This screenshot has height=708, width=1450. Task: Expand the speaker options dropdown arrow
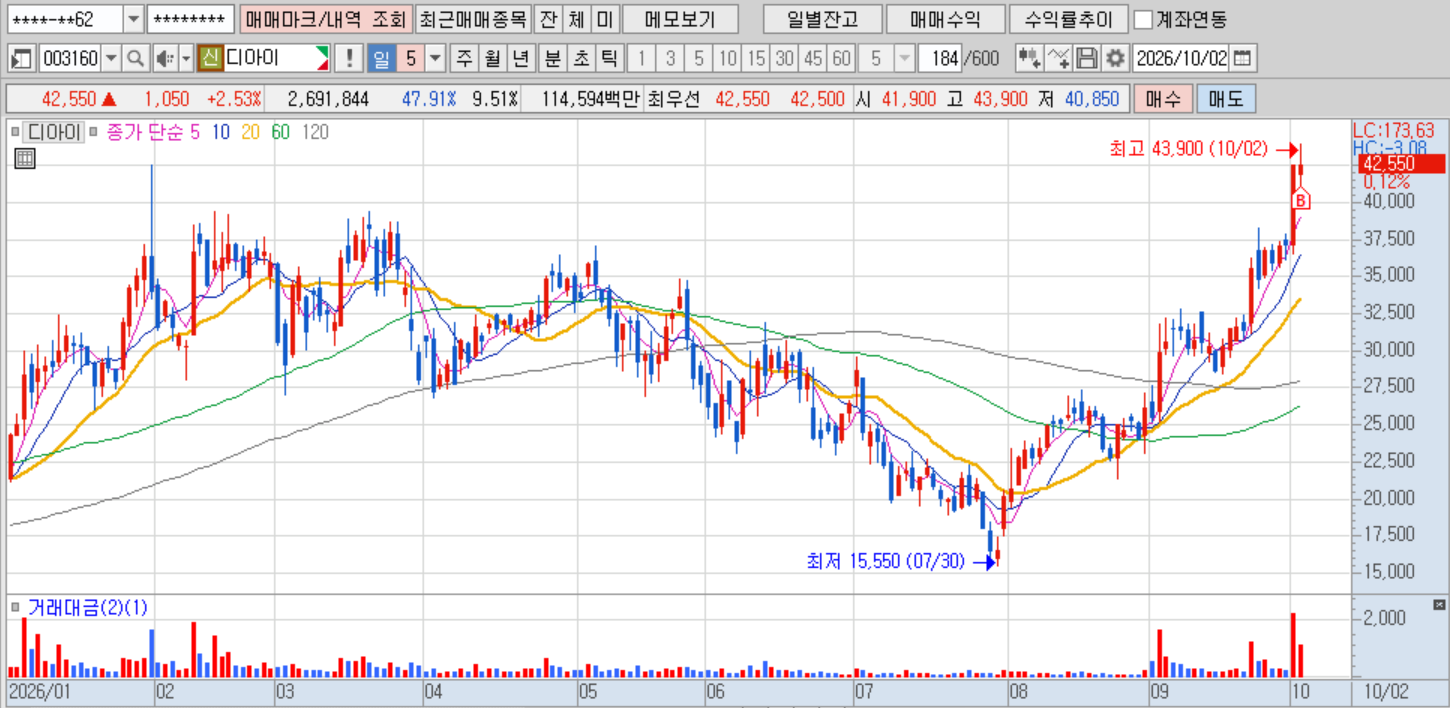[186, 58]
